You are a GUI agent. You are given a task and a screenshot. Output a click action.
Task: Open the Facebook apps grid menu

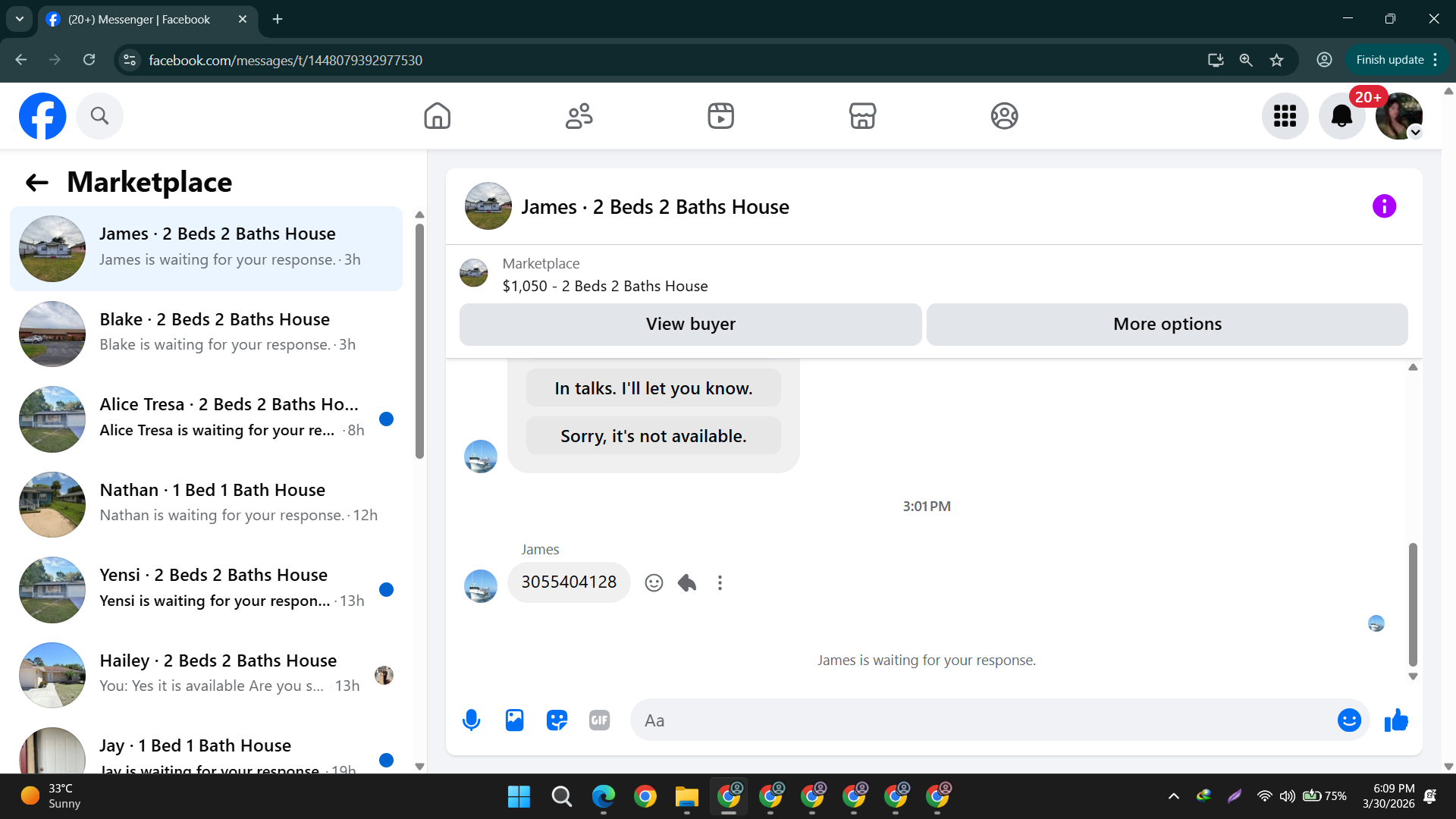point(1285,116)
